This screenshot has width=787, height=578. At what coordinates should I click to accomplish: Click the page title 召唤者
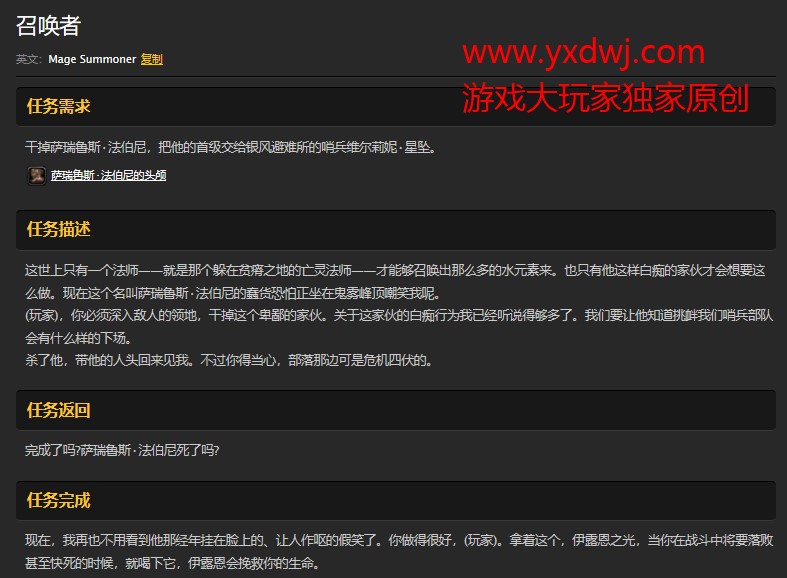point(49,26)
